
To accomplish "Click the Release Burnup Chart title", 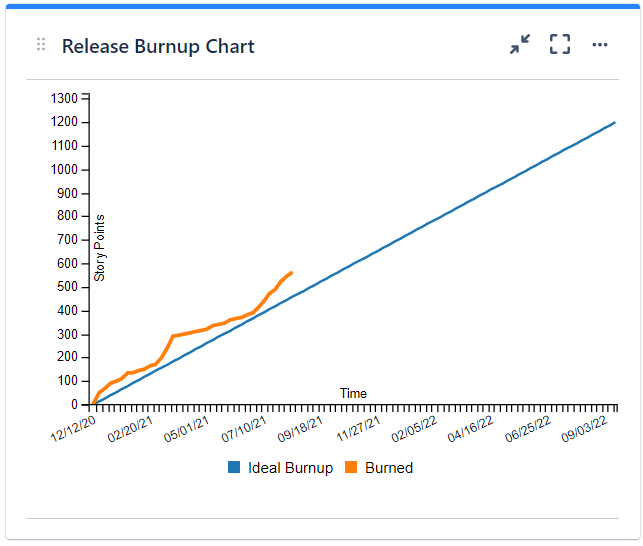I will coord(158,46).
